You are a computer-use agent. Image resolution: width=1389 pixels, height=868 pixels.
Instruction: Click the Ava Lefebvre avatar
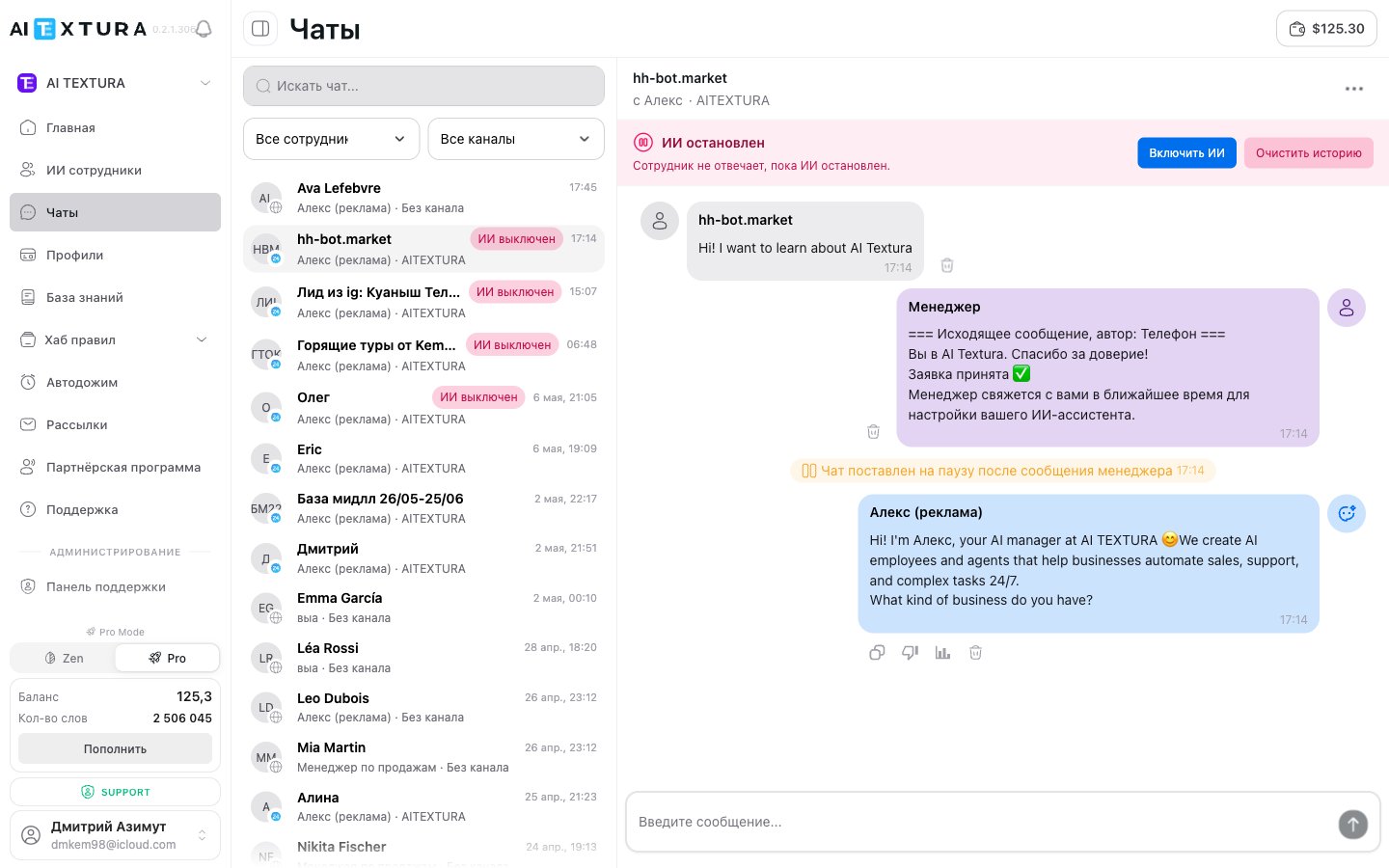pyautogui.click(x=266, y=198)
